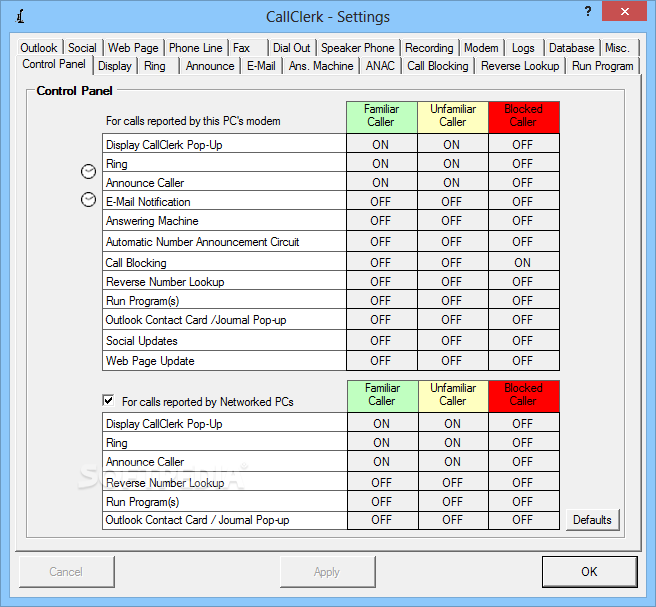656x607 pixels.
Task: Click the modem Unfamiliar Caller yellow header
Action: pyautogui.click(x=453, y=116)
